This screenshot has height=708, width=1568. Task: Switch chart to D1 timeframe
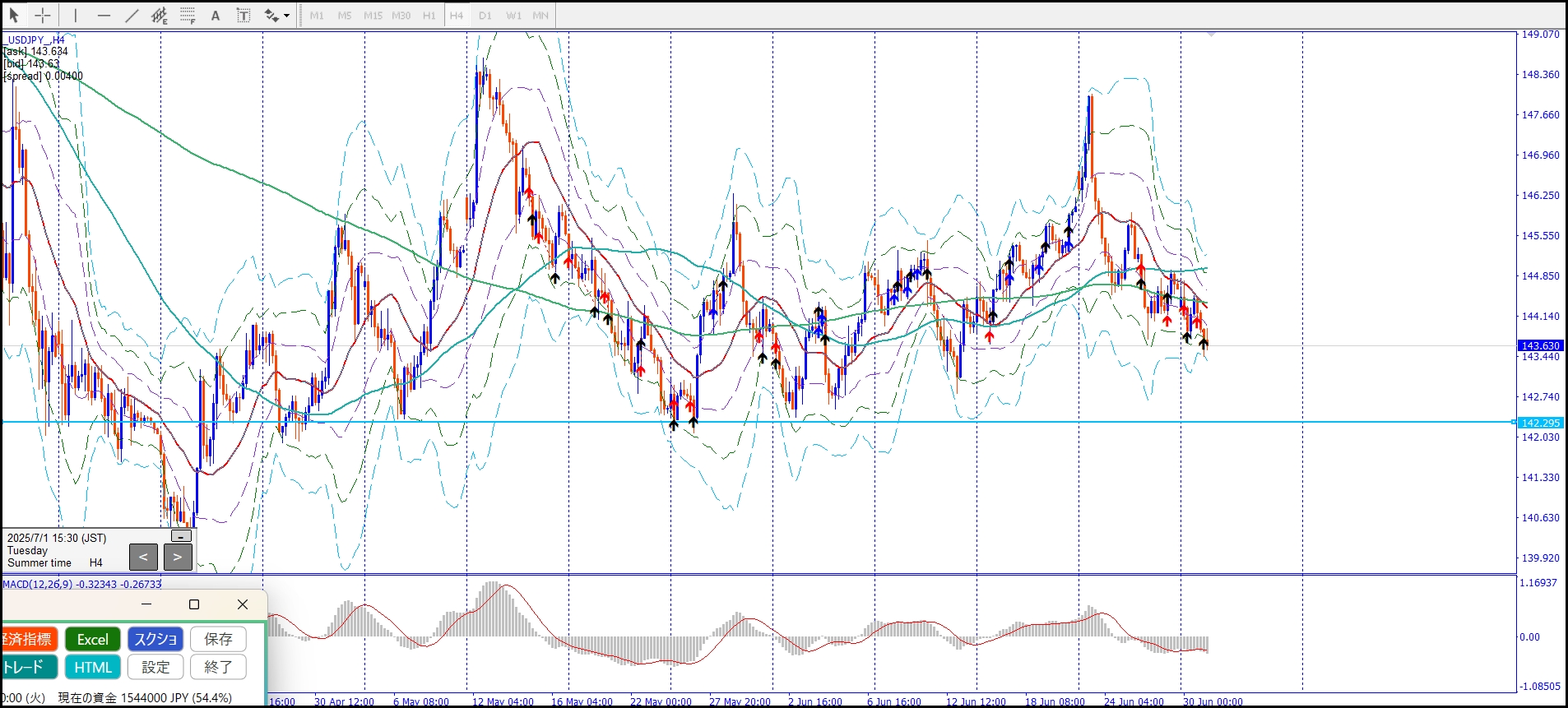point(485,16)
